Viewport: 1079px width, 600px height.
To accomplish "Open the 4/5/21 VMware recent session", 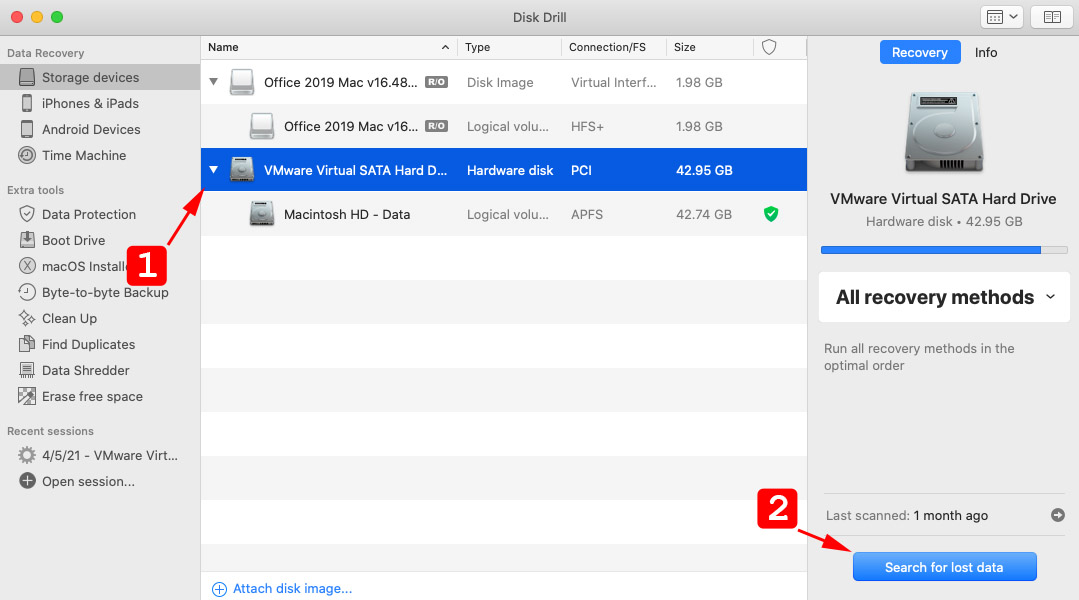I will tap(110, 456).
